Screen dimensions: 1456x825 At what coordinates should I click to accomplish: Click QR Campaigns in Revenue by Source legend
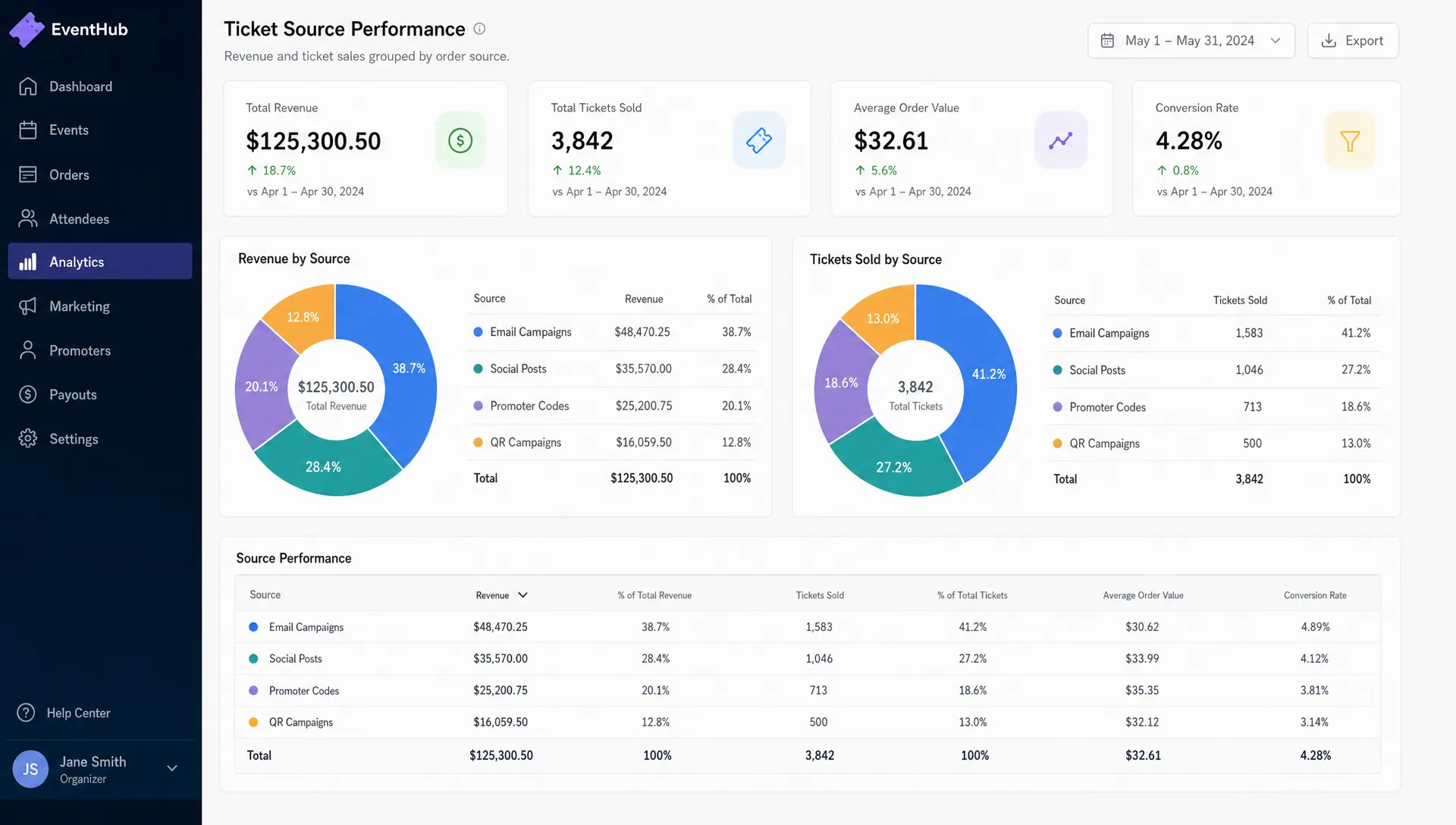click(x=525, y=443)
